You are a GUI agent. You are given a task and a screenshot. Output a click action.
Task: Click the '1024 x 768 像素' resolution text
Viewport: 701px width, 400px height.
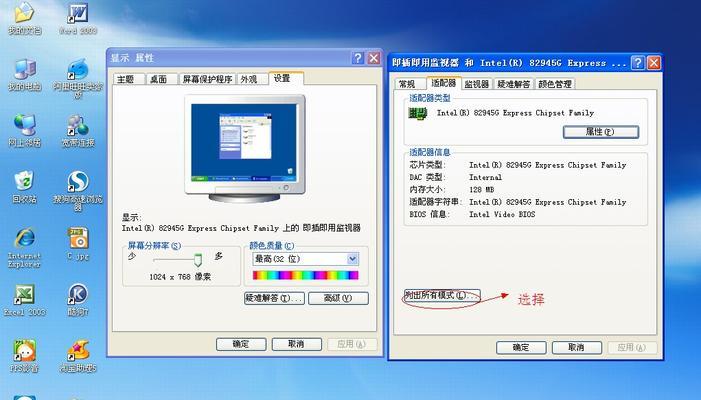click(180, 277)
